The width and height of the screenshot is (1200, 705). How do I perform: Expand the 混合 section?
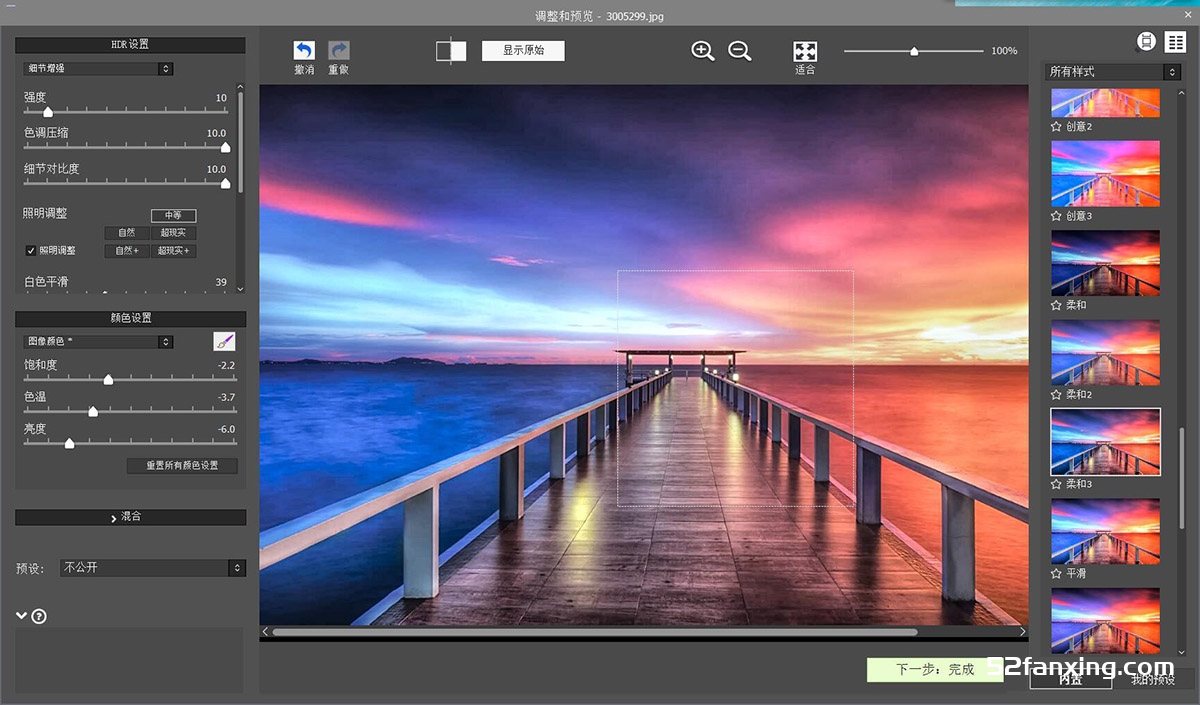tap(130, 517)
